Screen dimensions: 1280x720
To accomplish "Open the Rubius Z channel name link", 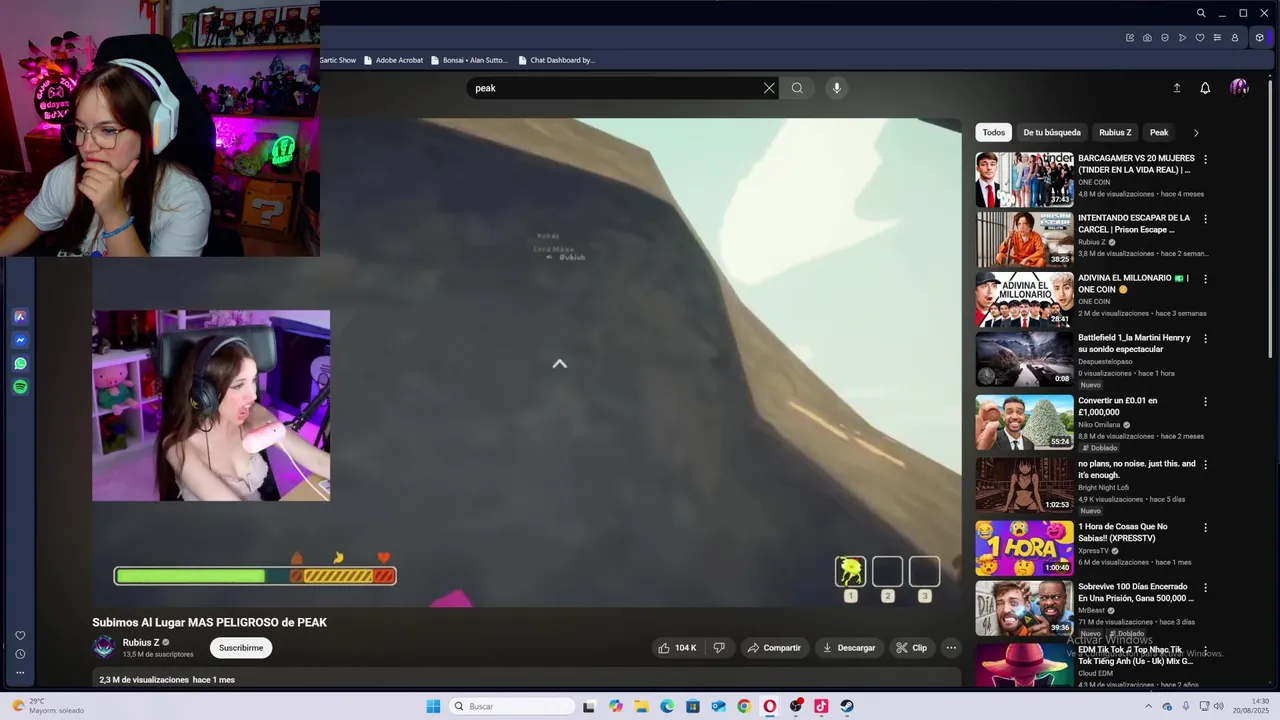I will pyautogui.click(x=141, y=643).
